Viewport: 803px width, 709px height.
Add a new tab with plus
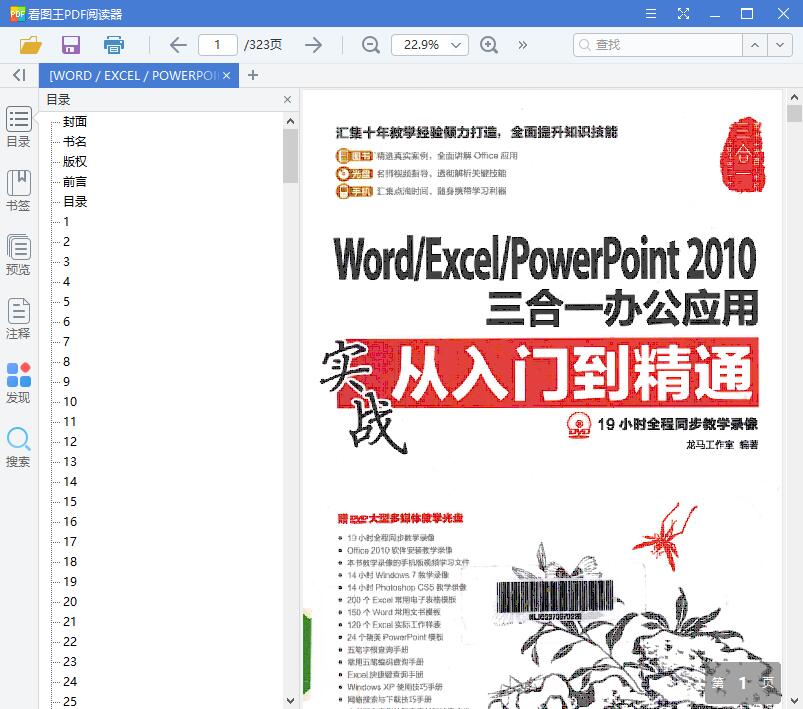[x=252, y=75]
